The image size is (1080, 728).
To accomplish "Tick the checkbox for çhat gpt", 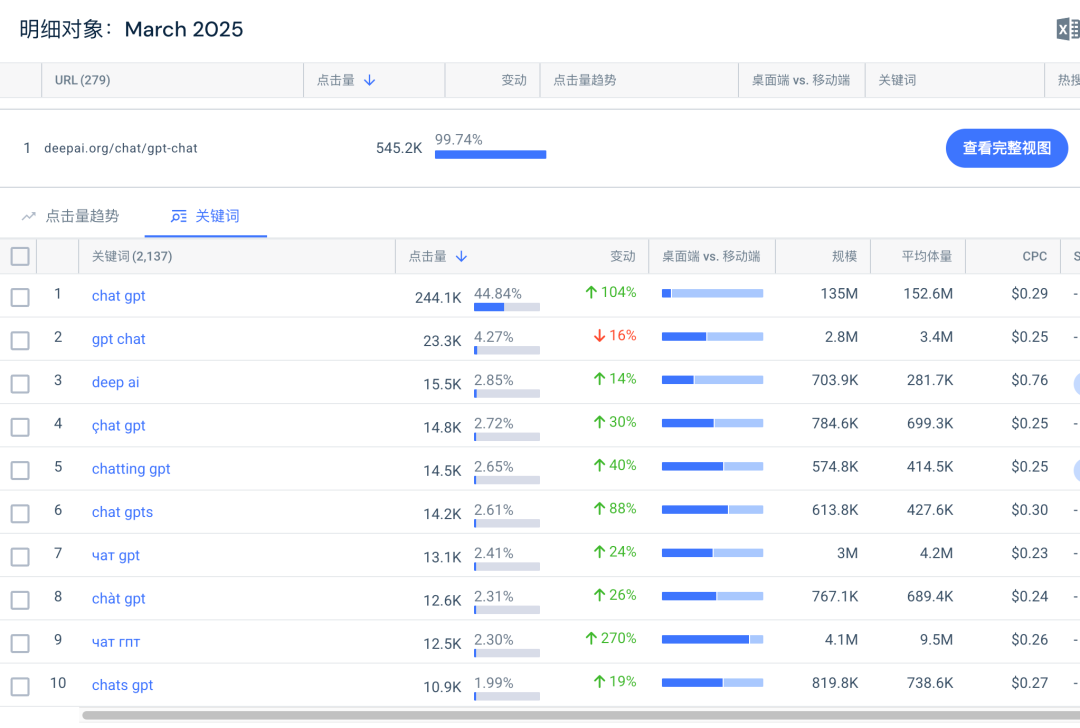I will pyautogui.click(x=20, y=428).
